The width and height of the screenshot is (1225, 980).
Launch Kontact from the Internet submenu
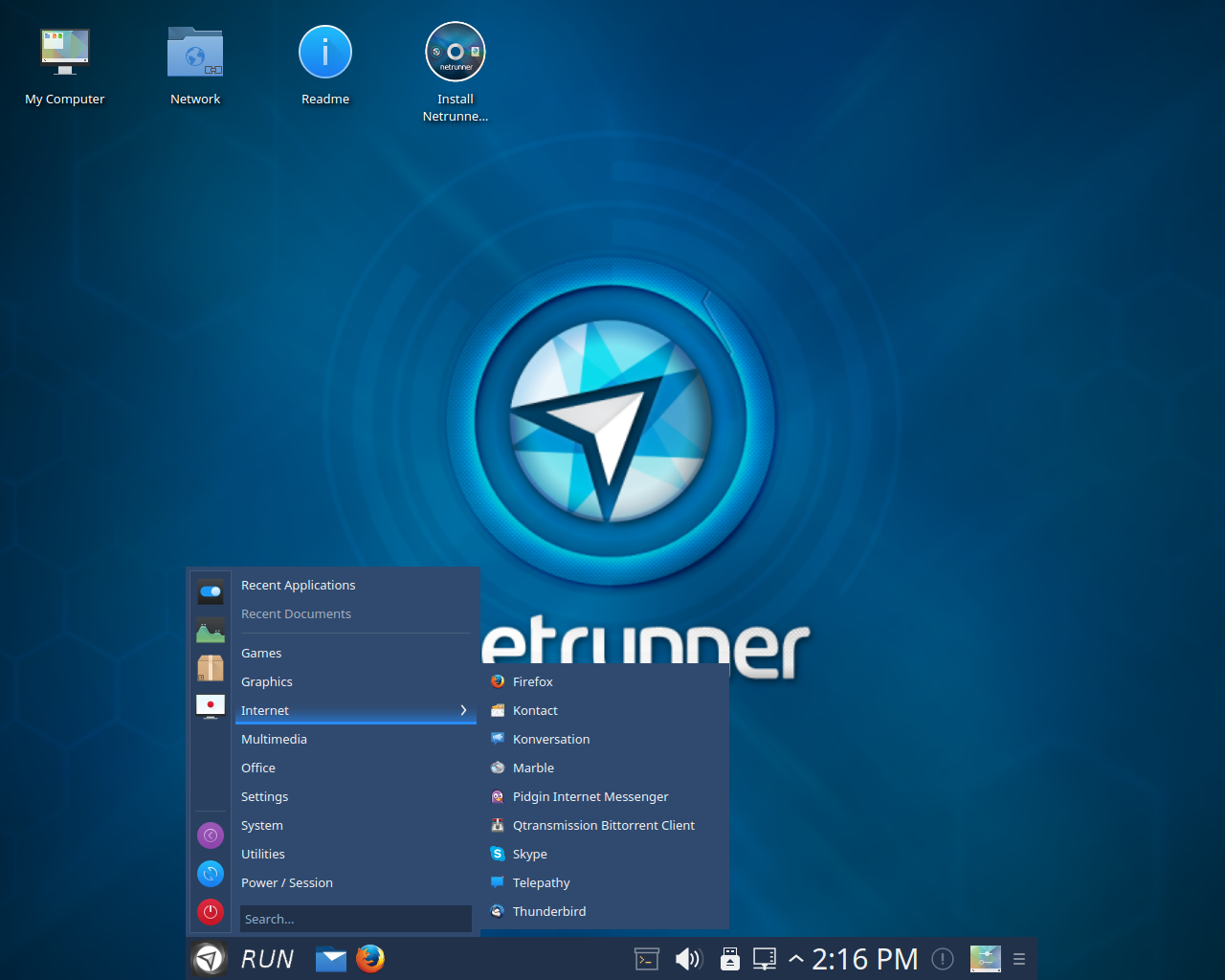(605, 710)
